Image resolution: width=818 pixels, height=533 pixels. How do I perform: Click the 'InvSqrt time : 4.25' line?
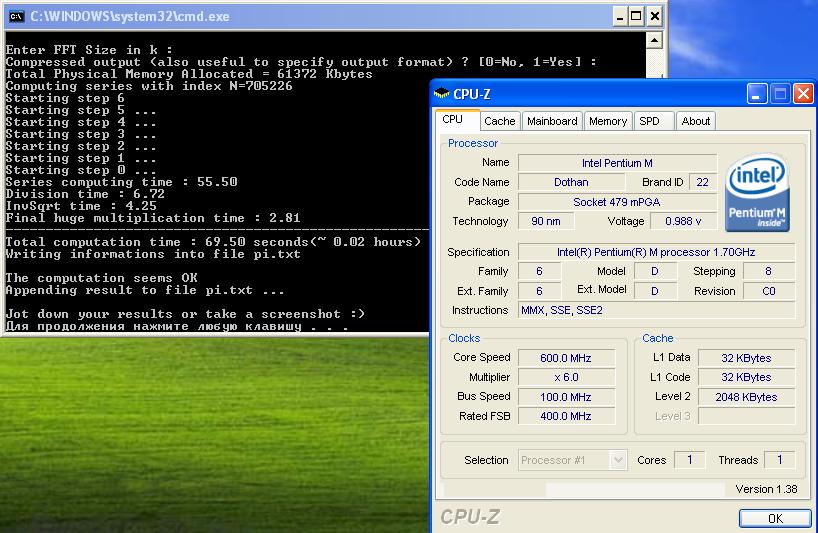(x=81, y=206)
